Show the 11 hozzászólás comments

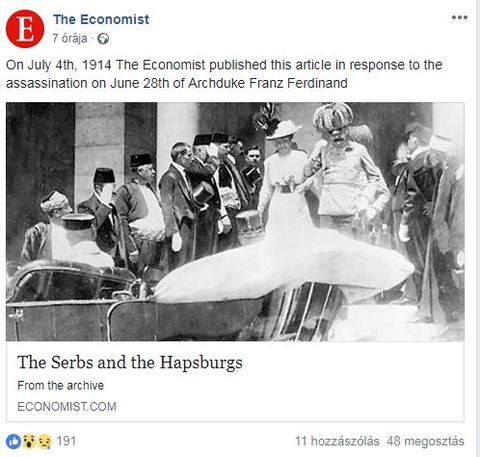[337, 441]
